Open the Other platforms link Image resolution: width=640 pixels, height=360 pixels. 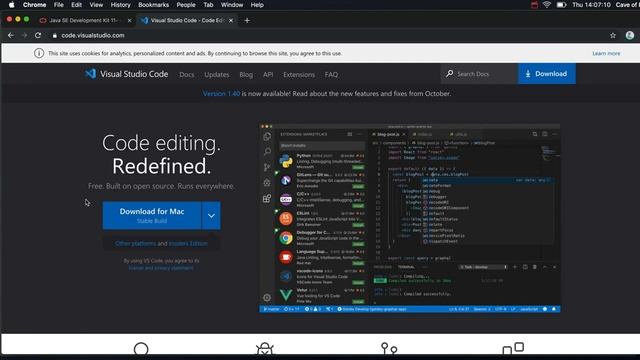coord(135,243)
